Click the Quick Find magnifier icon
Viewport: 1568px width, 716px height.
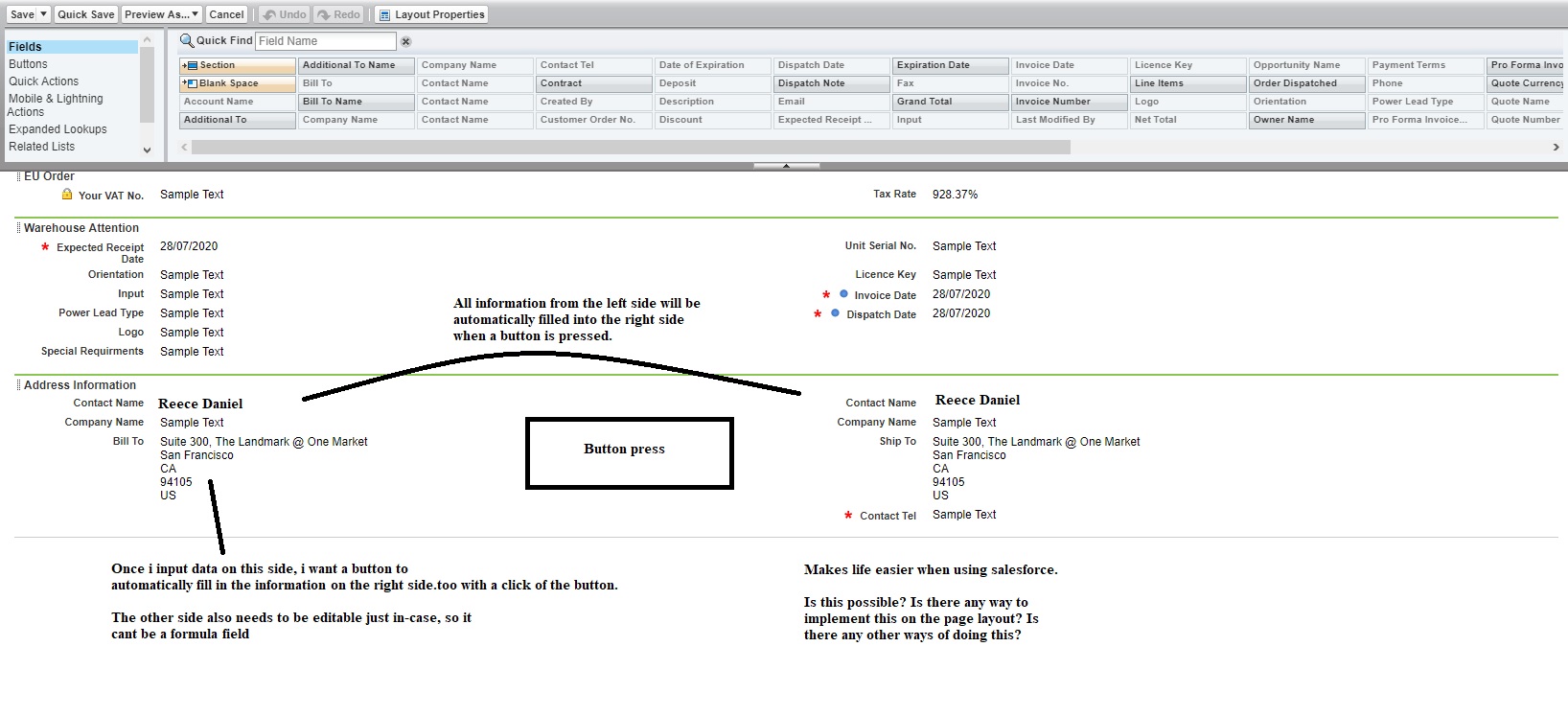tap(187, 40)
